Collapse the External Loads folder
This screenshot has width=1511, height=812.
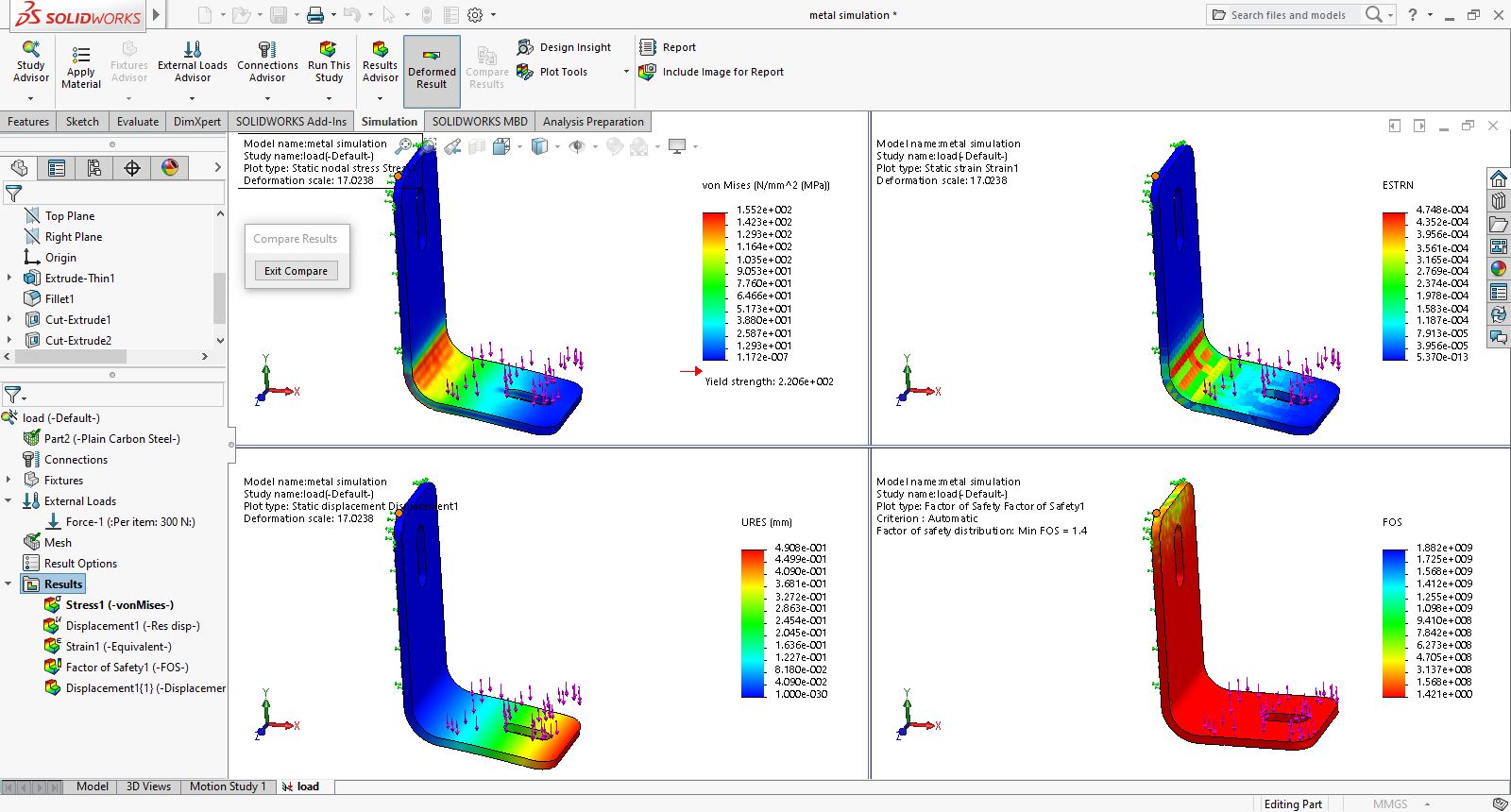[x=9, y=501]
